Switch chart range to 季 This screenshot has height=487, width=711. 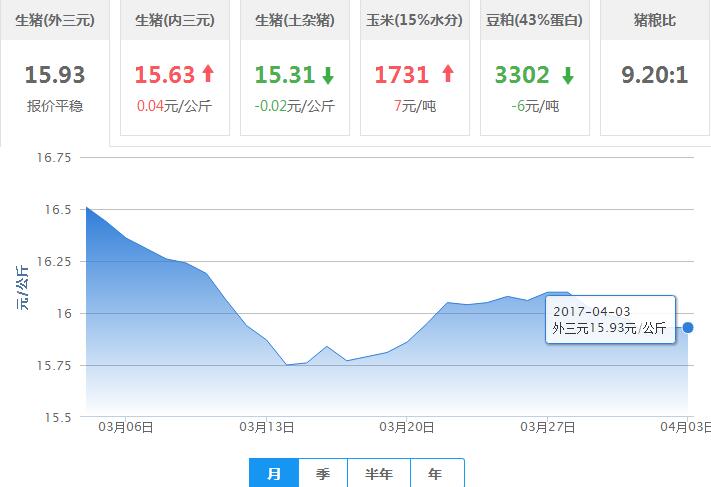[323, 474]
